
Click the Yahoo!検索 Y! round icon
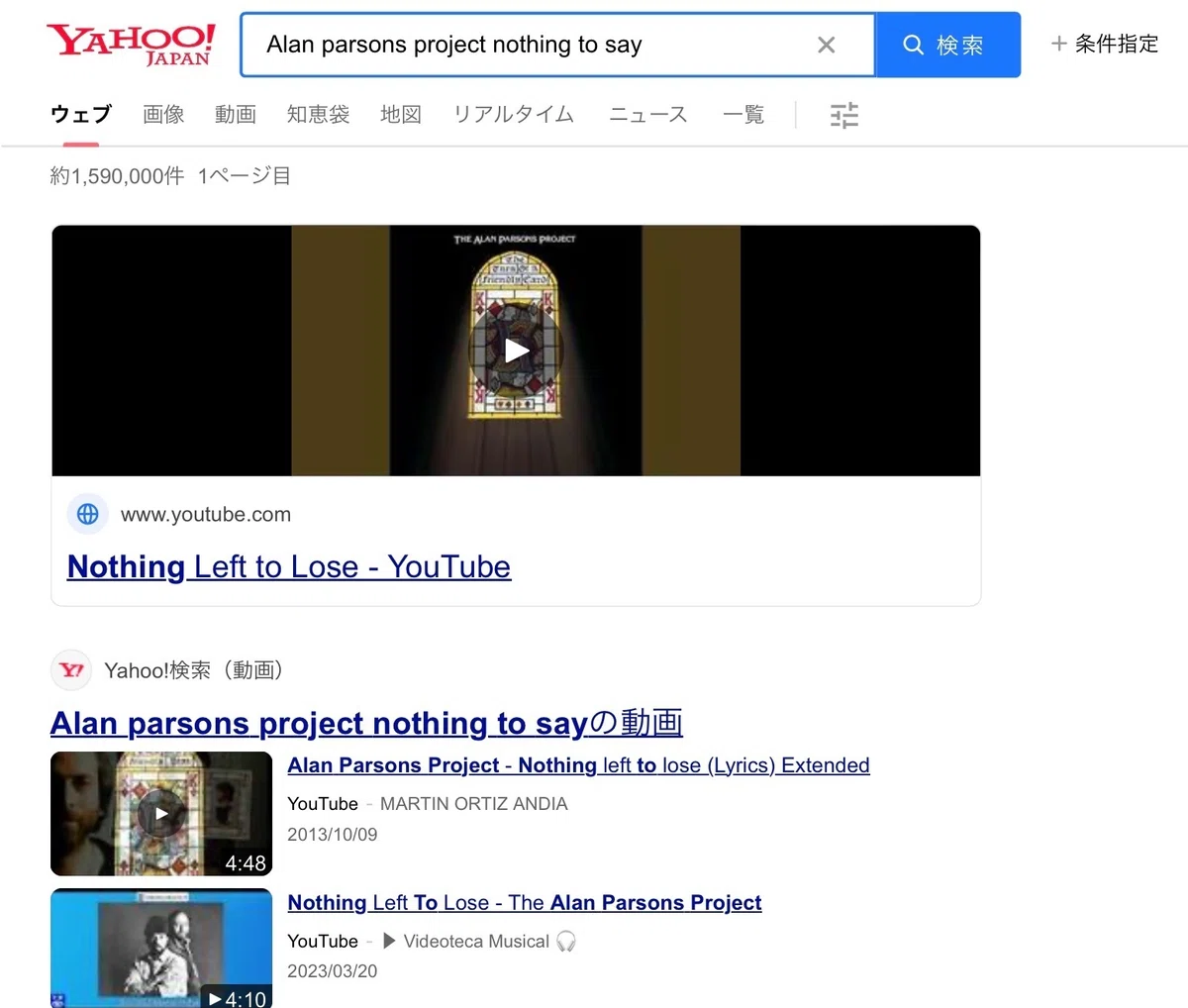pos(71,670)
